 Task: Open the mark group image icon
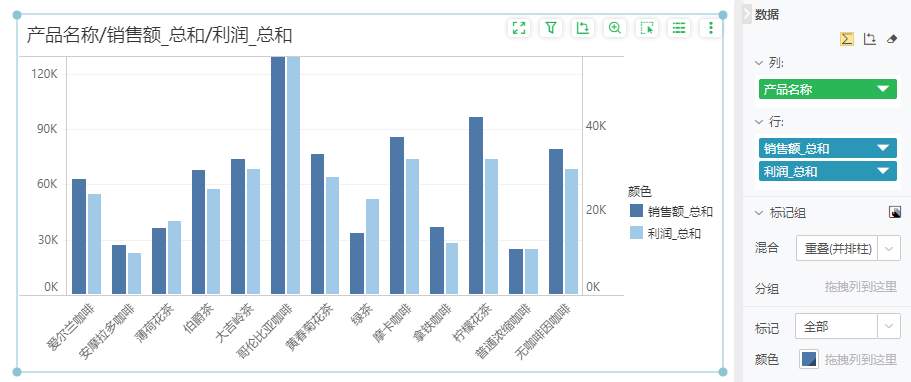click(895, 212)
